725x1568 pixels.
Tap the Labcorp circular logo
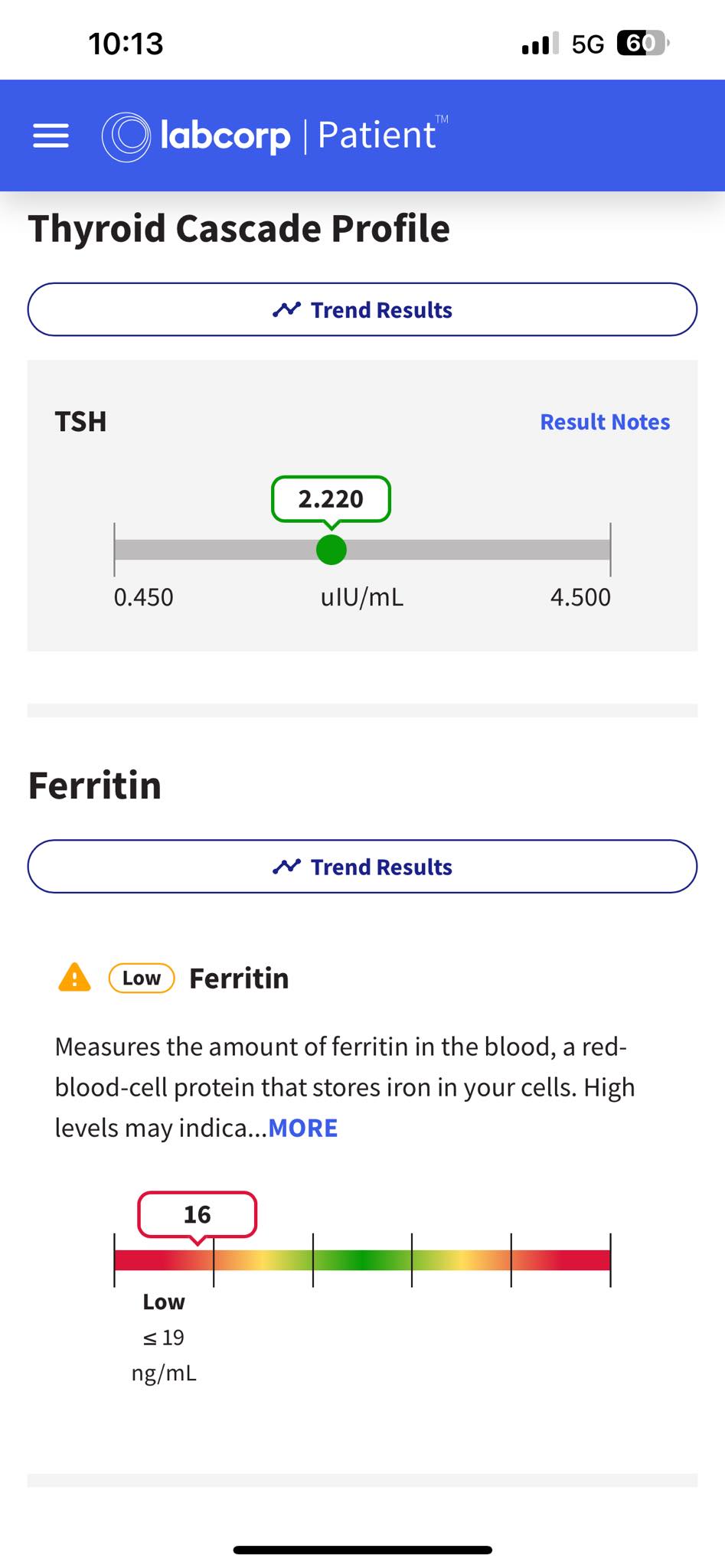(x=126, y=136)
